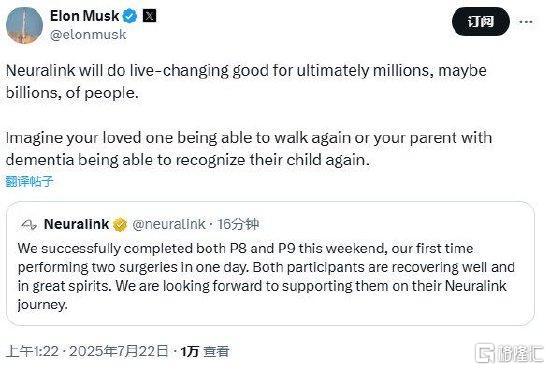This screenshot has height=370, width=550.
Task: Click the 2025年7月22日 post date
Action: 119,351
